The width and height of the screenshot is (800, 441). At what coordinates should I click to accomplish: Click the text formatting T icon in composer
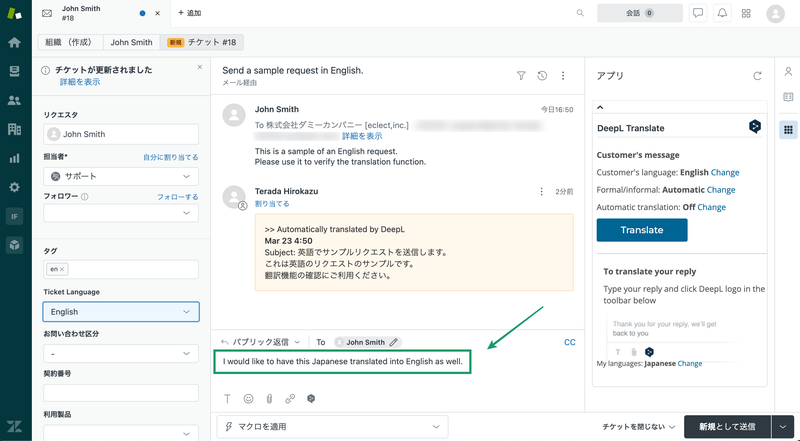click(228, 399)
